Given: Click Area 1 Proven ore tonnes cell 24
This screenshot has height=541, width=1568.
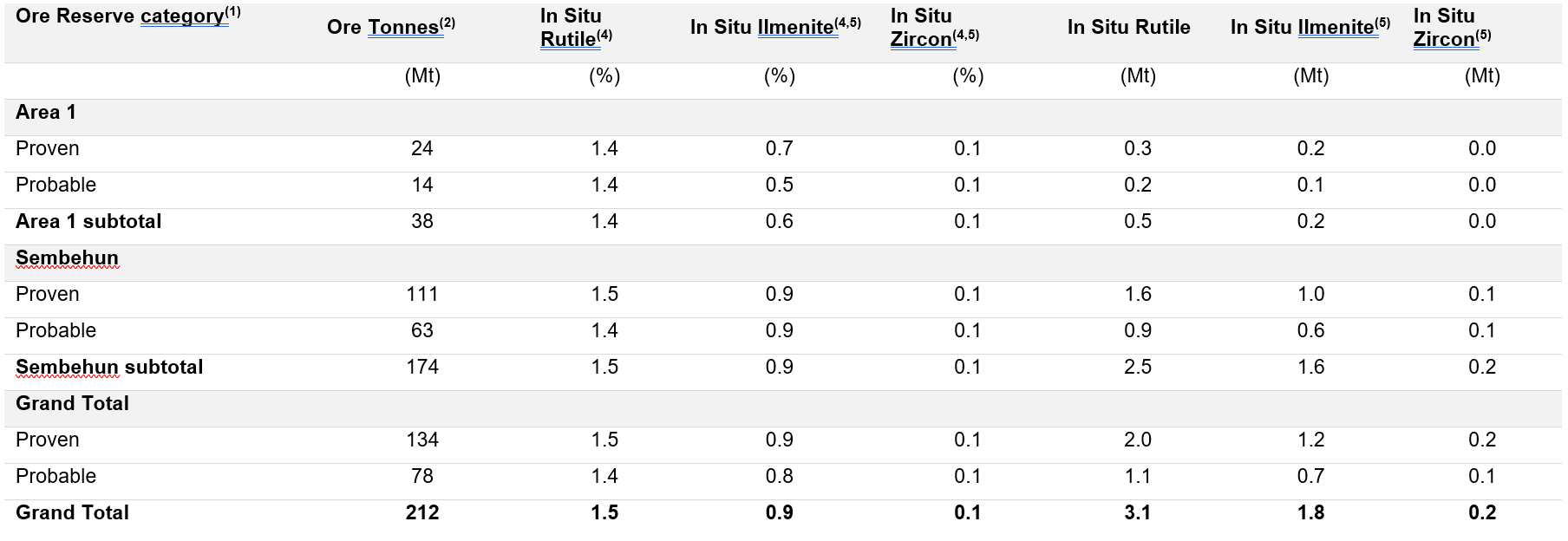Looking at the screenshot, I should click(422, 149).
